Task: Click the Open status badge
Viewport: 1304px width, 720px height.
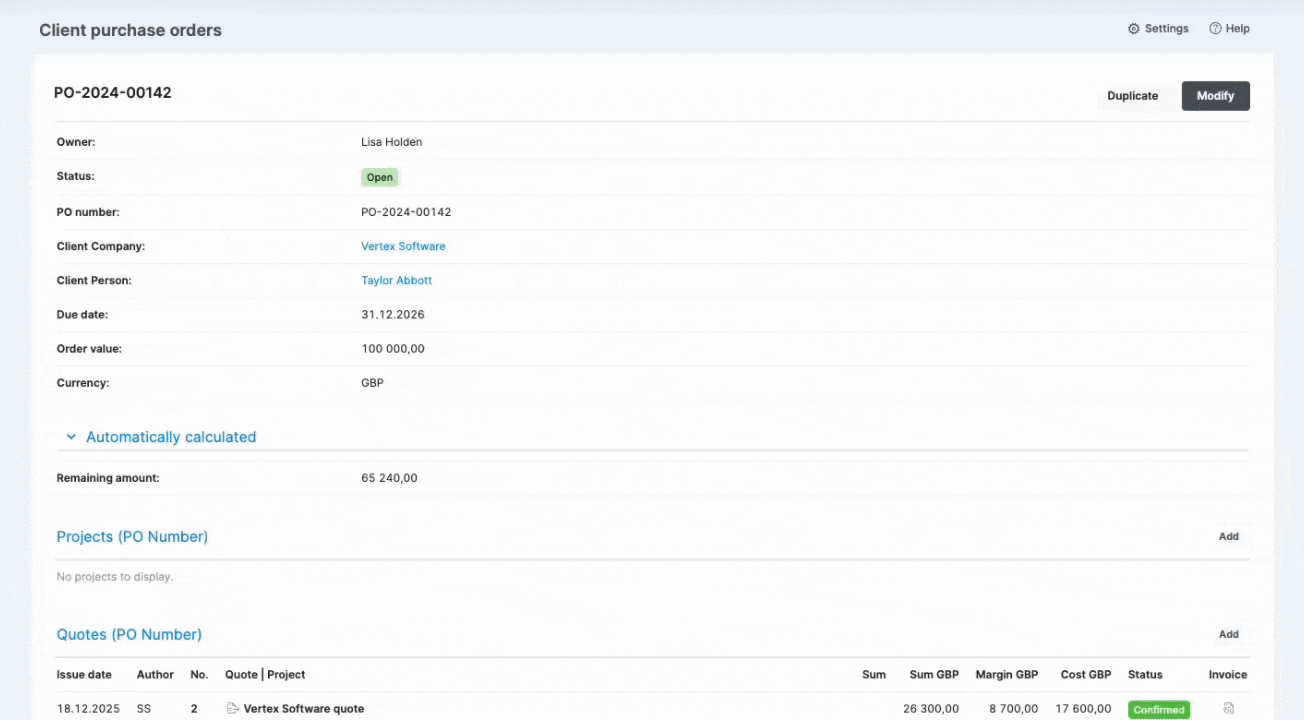Action: pyautogui.click(x=379, y=178)
